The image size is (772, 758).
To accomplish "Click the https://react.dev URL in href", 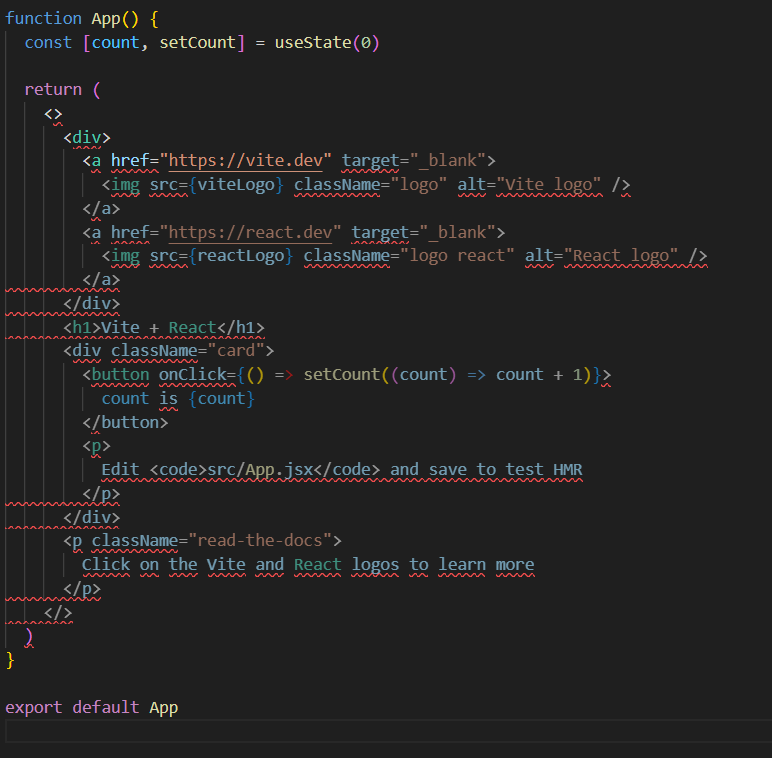I will (x=254, y=232).
